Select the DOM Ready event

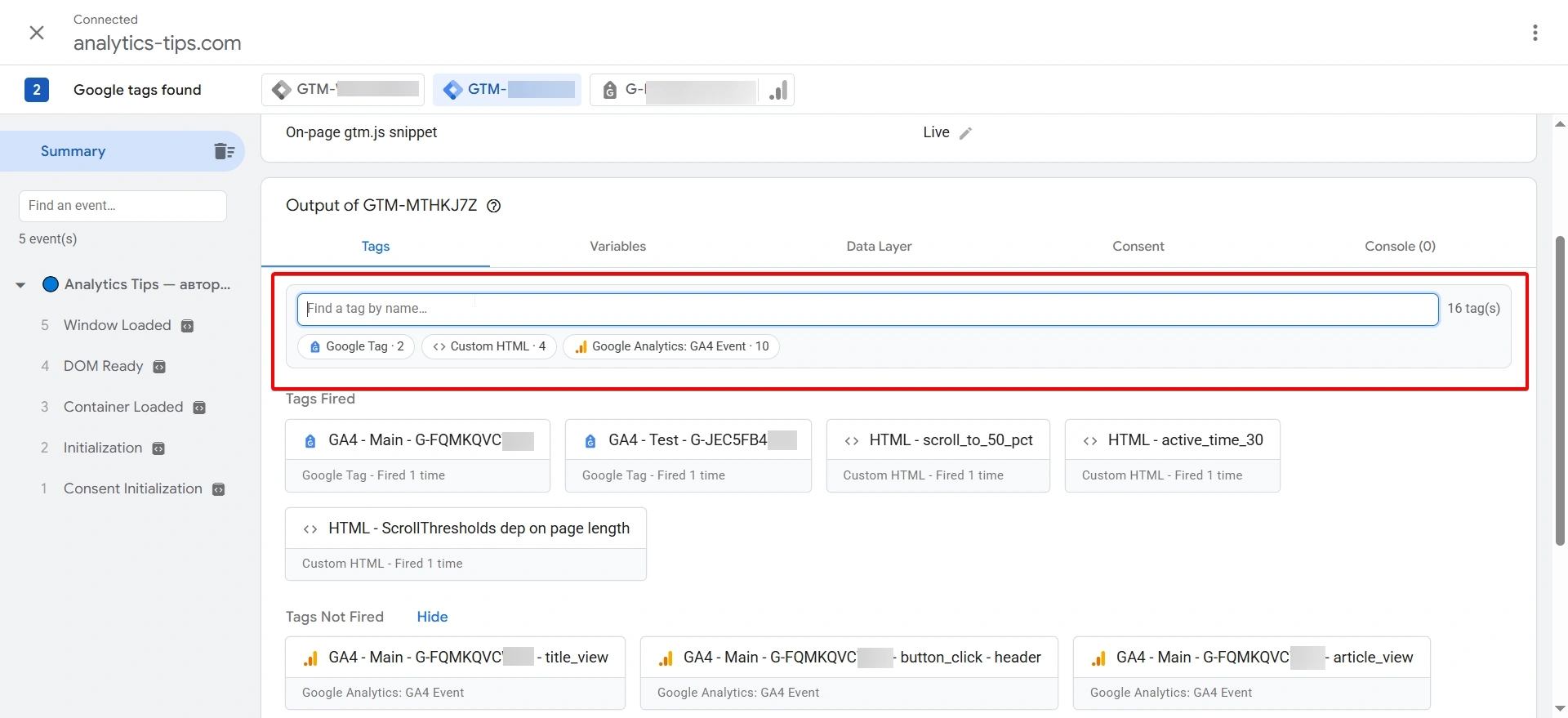point(104,366)
